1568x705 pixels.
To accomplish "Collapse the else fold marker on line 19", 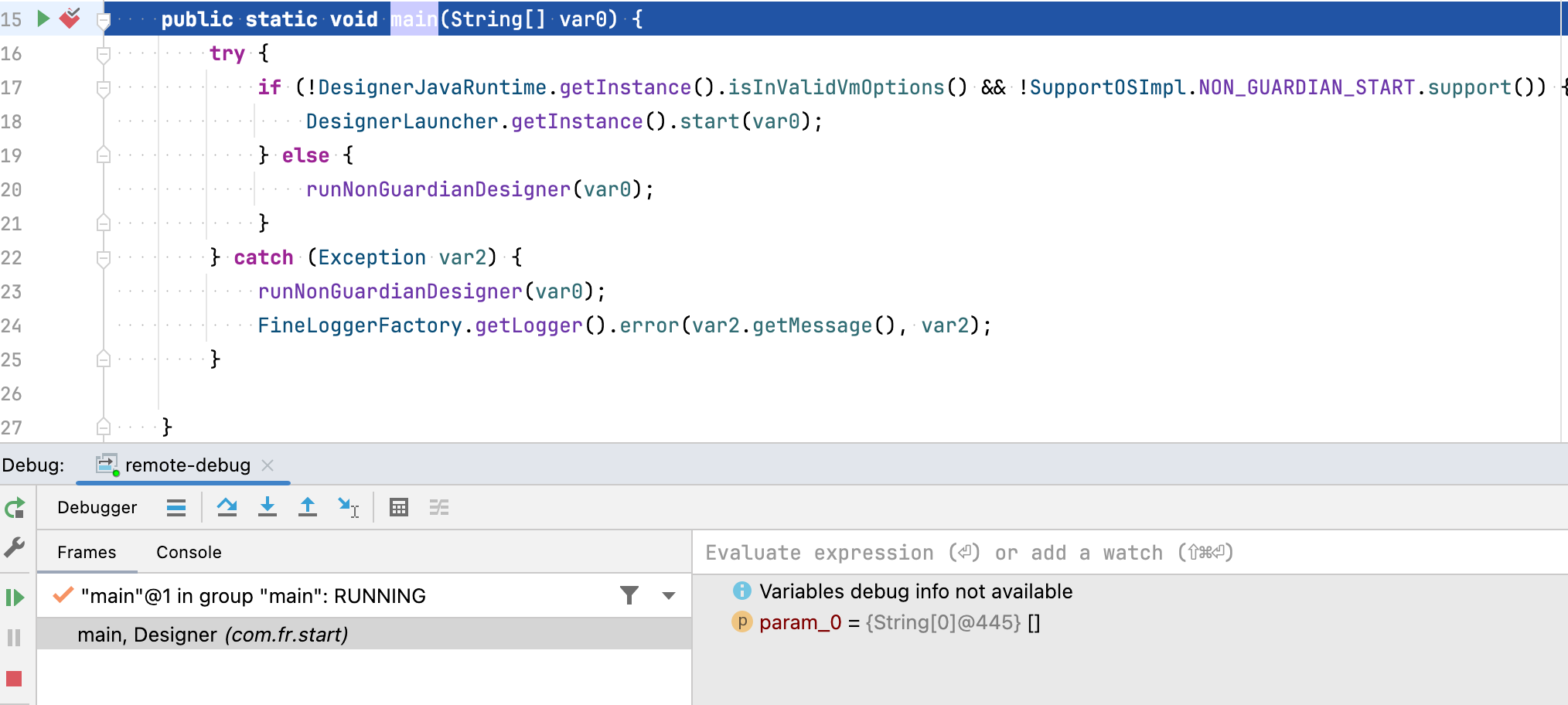I will [x=104, y=155].
